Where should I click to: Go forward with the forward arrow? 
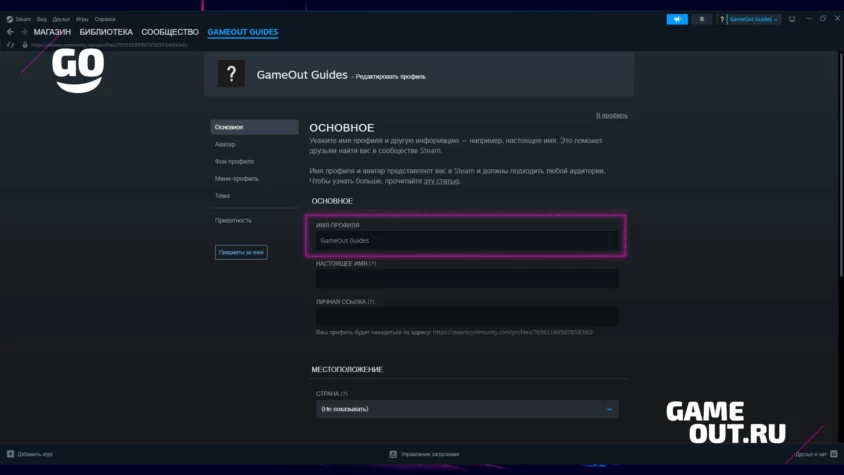coord(24,32)
